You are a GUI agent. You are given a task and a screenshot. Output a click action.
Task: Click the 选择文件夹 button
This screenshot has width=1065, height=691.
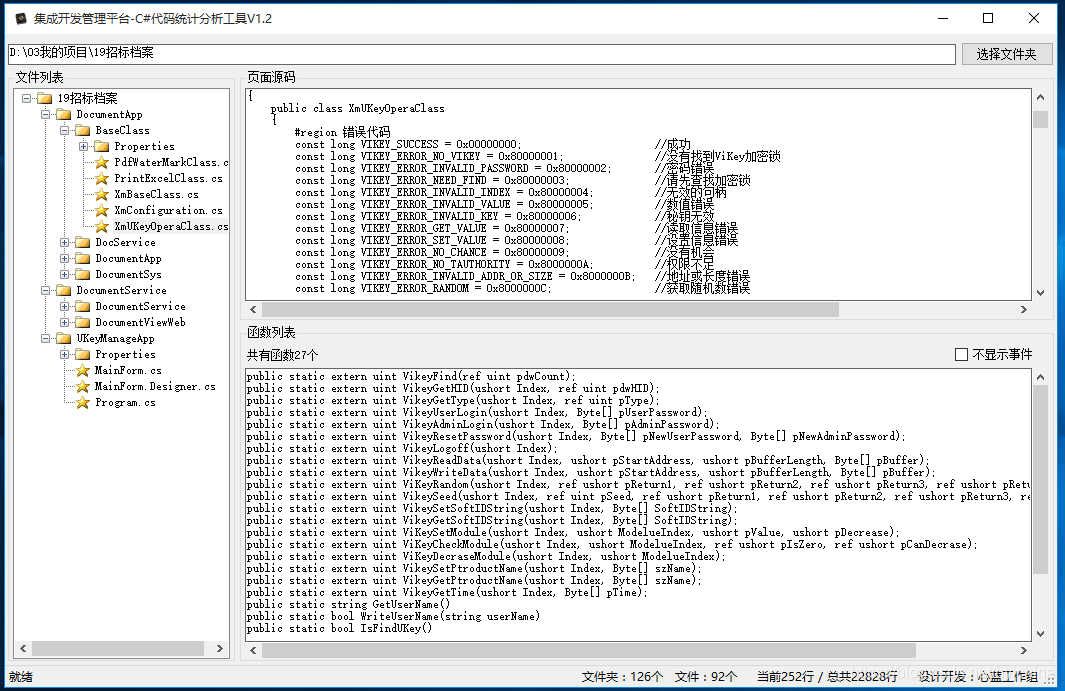pyautogui.click(x=1007, y=54)
